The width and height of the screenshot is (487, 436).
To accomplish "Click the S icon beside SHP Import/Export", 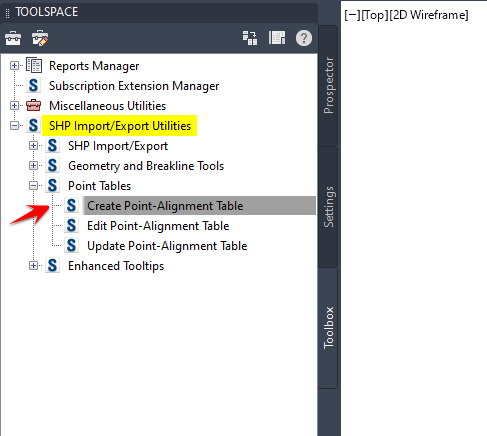I will [52, 145].
